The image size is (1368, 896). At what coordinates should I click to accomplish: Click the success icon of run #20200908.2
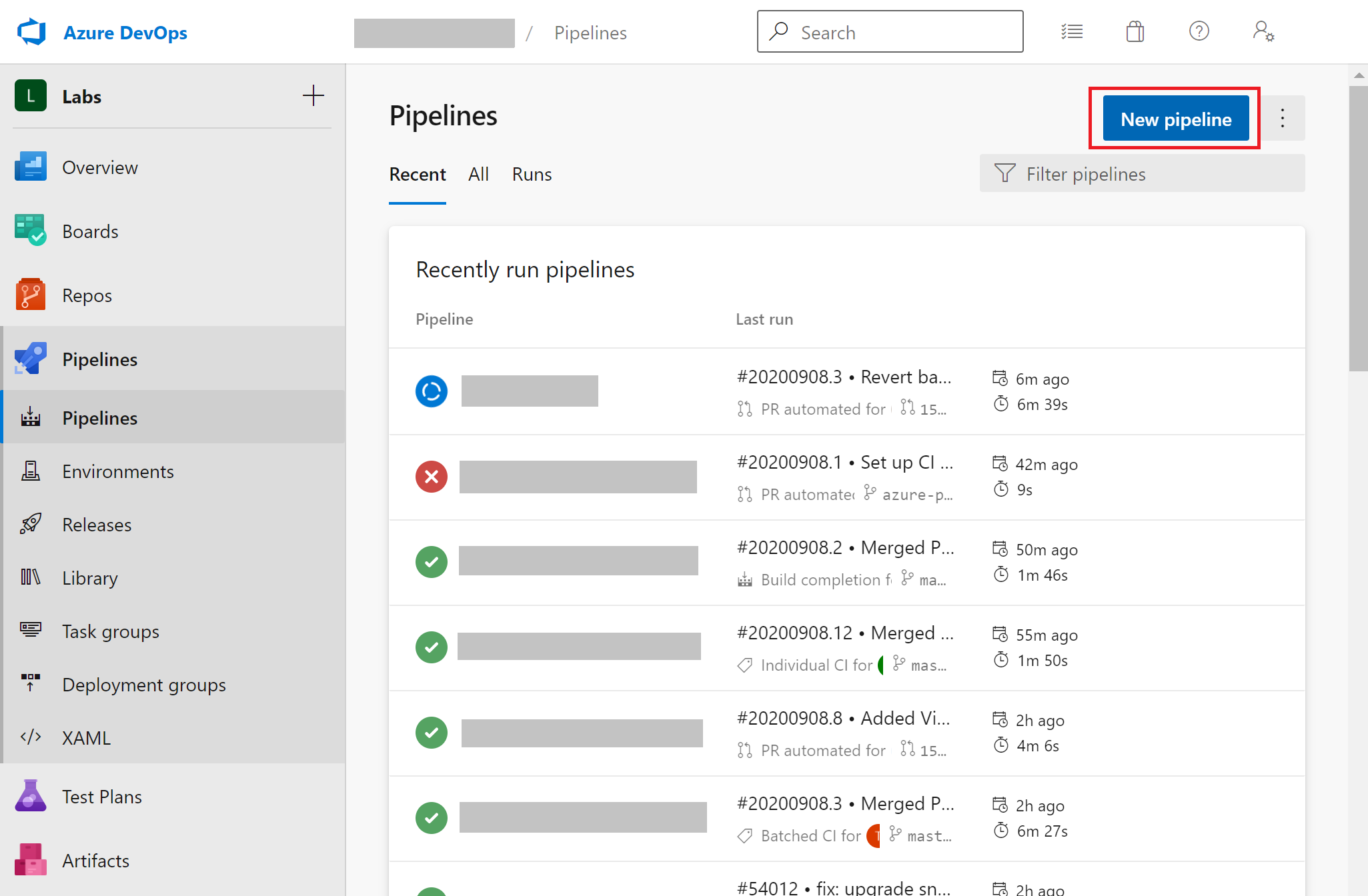[432, 562]
